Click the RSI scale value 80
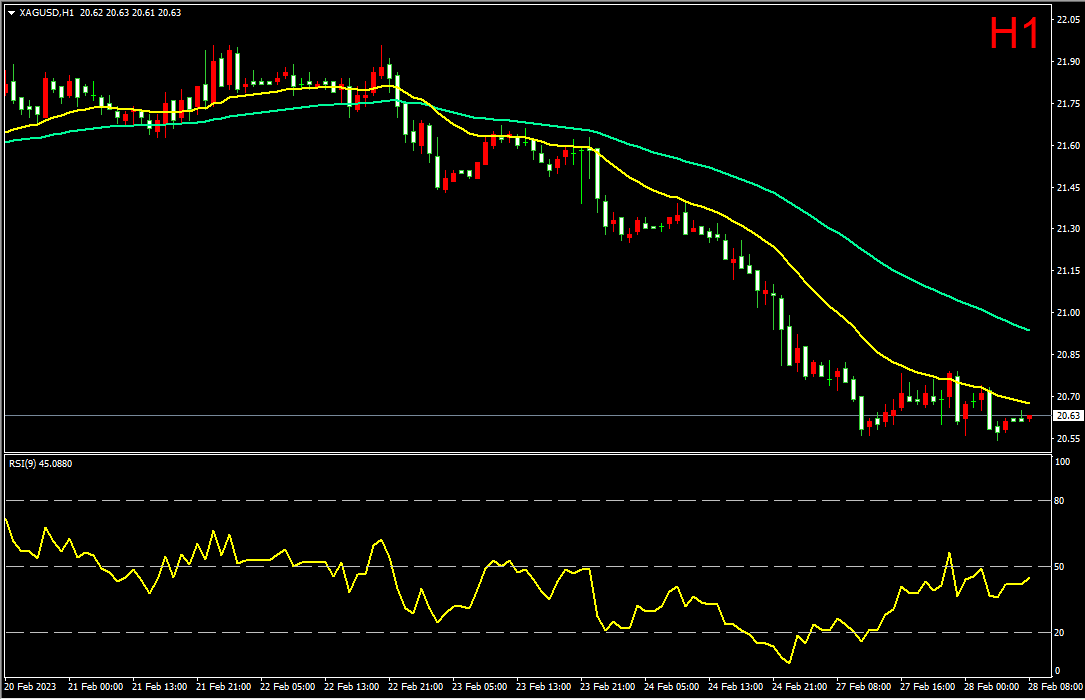Screen dimensions: 1085x700 tap(1059, 500)
